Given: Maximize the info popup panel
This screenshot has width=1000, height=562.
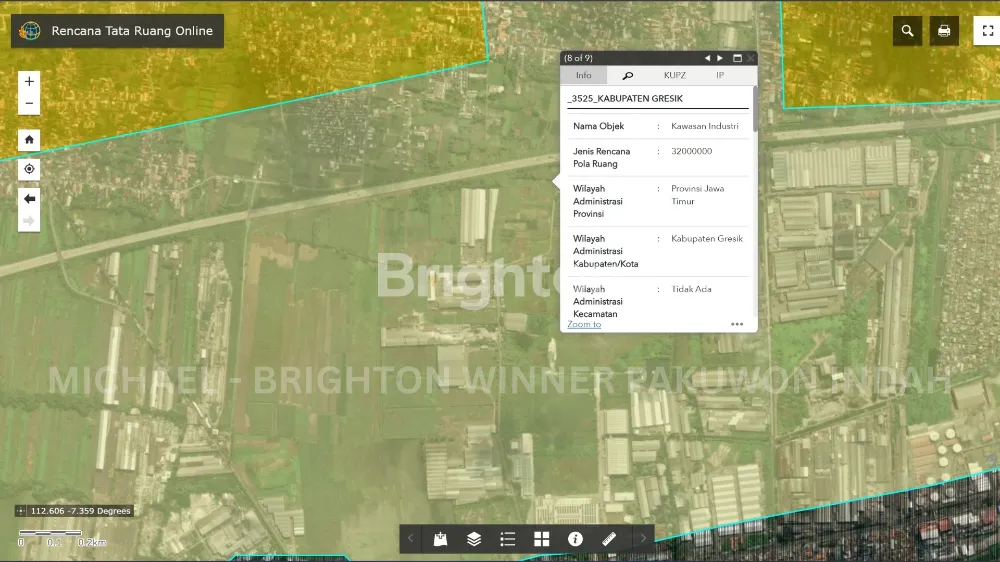Looking at the screenshot, I should 736,58.
